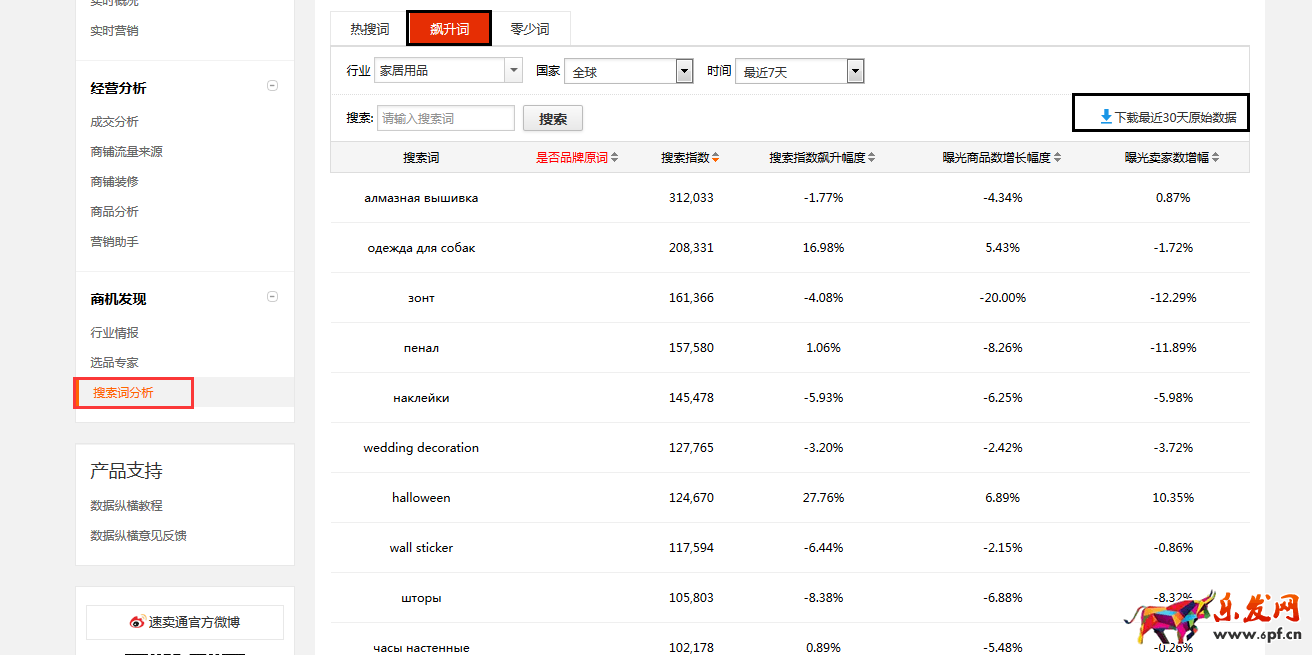Image resolution: width=1312 pixels, height=655 pixels.
Task: Click search term одежда для собак
Action: click(421, 248)
